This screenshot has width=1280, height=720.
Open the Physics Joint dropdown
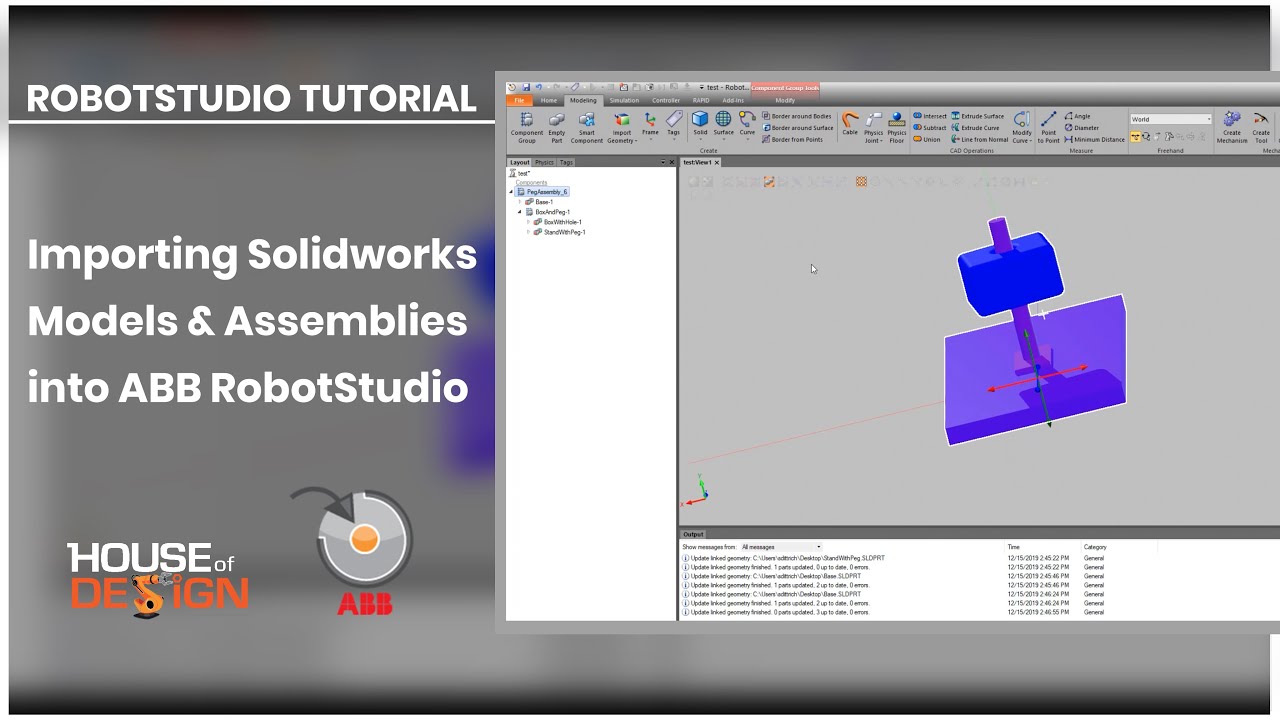pyautogui.click(x=873, y=127)
